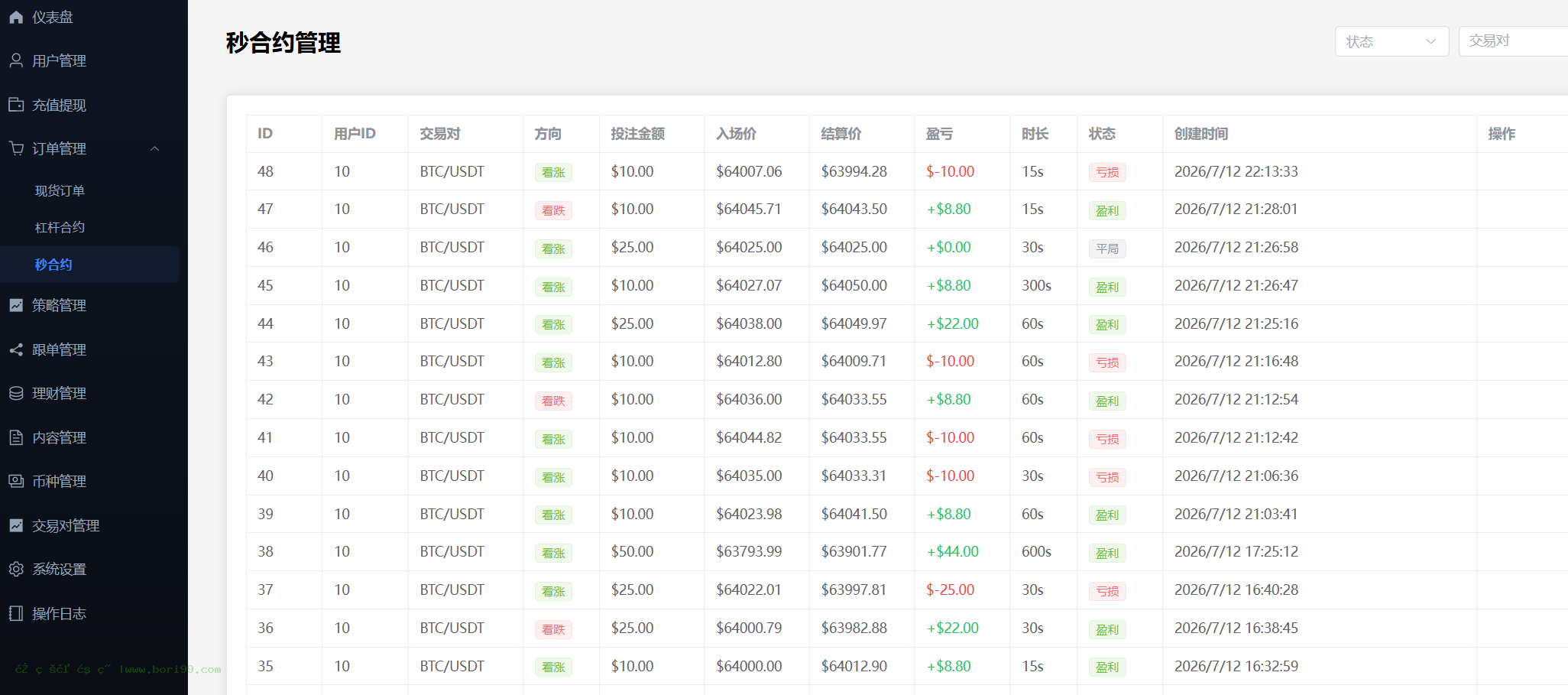Image resolution: width=1568 pixels, height=695 pixels.
Task: Click the 交易对 search input field
Action: pyautogui.click(x=1513, y=41)
